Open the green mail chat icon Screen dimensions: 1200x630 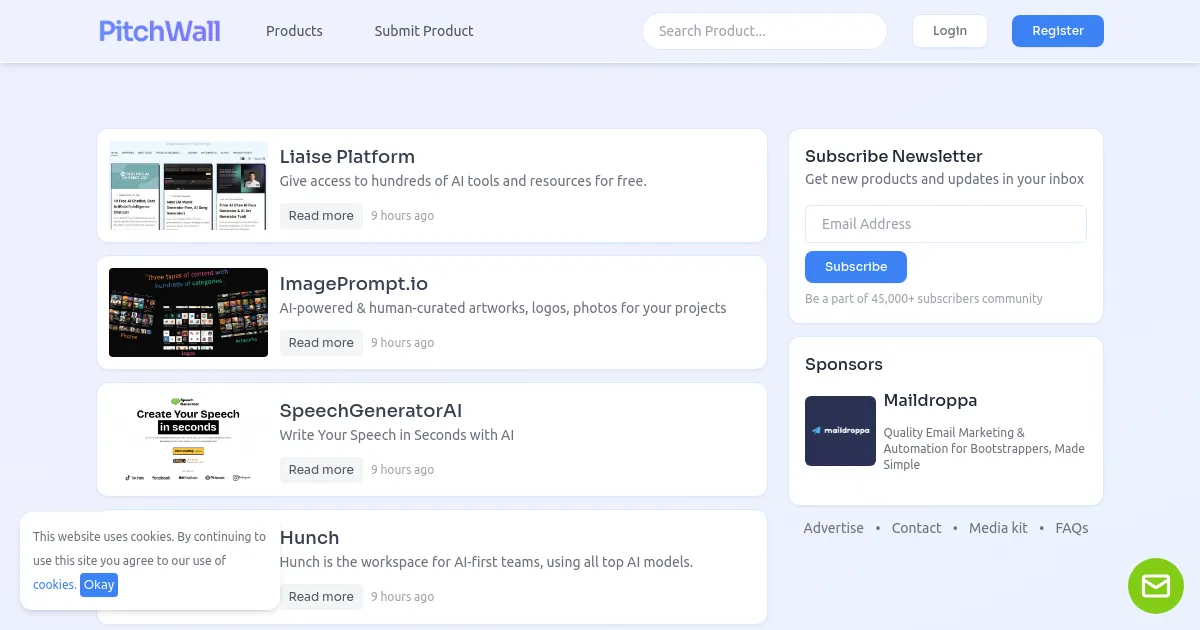coord(1155,586)
